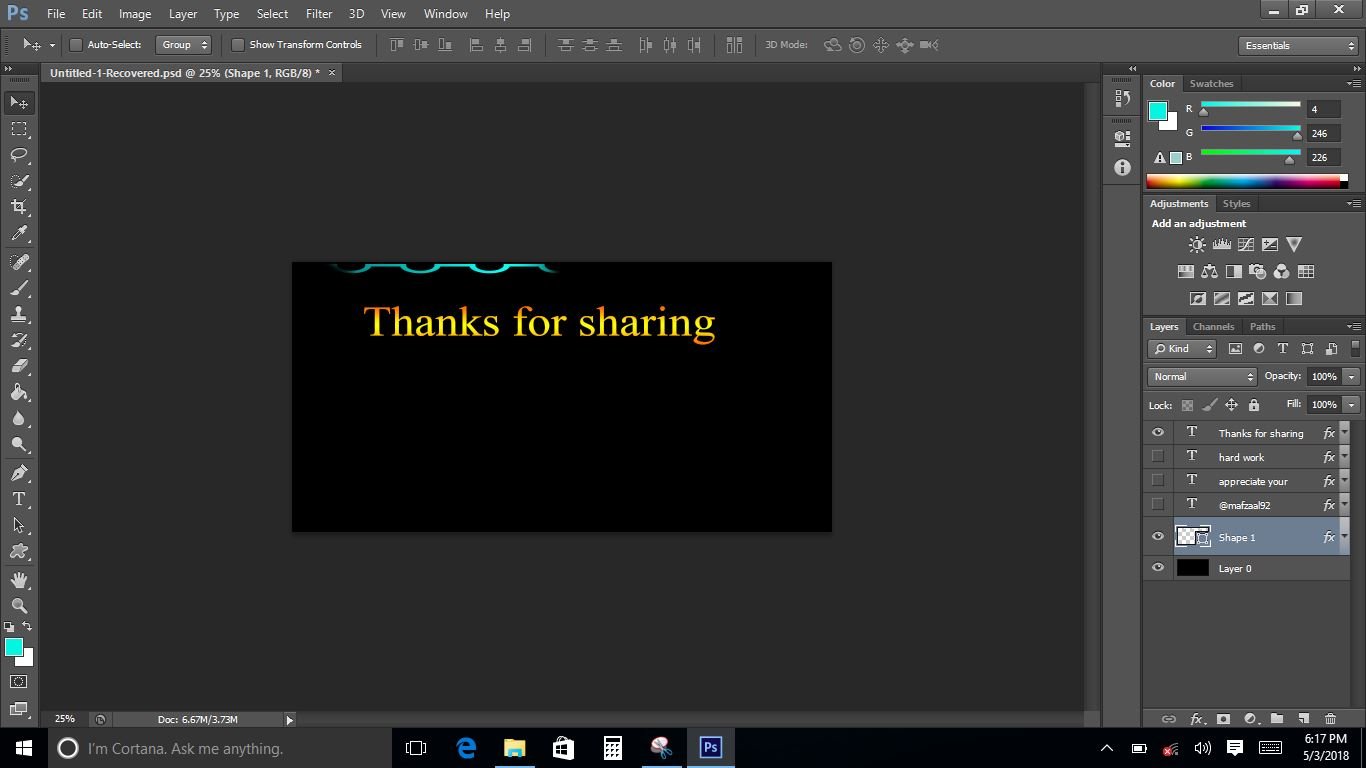Select the Layer 0 layer
Viewport: 1366px width, 768px height.
(1246, 568)
